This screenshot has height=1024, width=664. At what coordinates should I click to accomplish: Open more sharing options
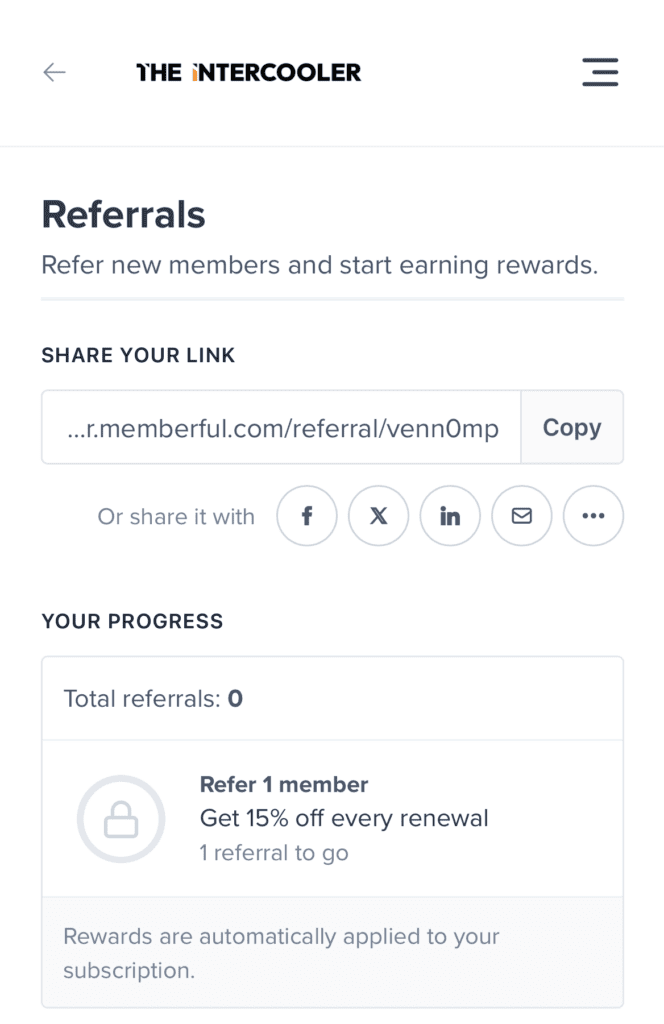[x=593, y=516]
